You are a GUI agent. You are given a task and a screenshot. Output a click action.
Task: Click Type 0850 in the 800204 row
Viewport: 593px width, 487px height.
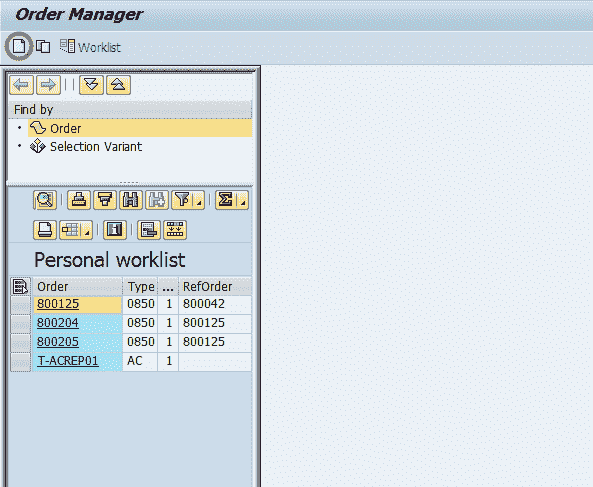pyautogui.click(x=141, y=323)
